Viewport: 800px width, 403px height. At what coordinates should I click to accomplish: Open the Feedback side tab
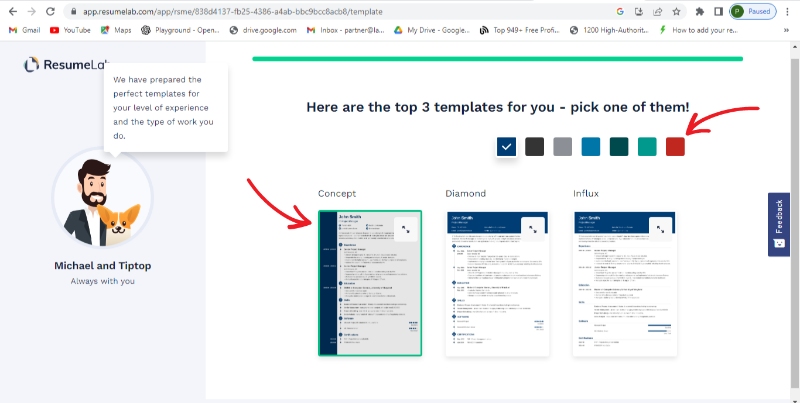point(780,224)
